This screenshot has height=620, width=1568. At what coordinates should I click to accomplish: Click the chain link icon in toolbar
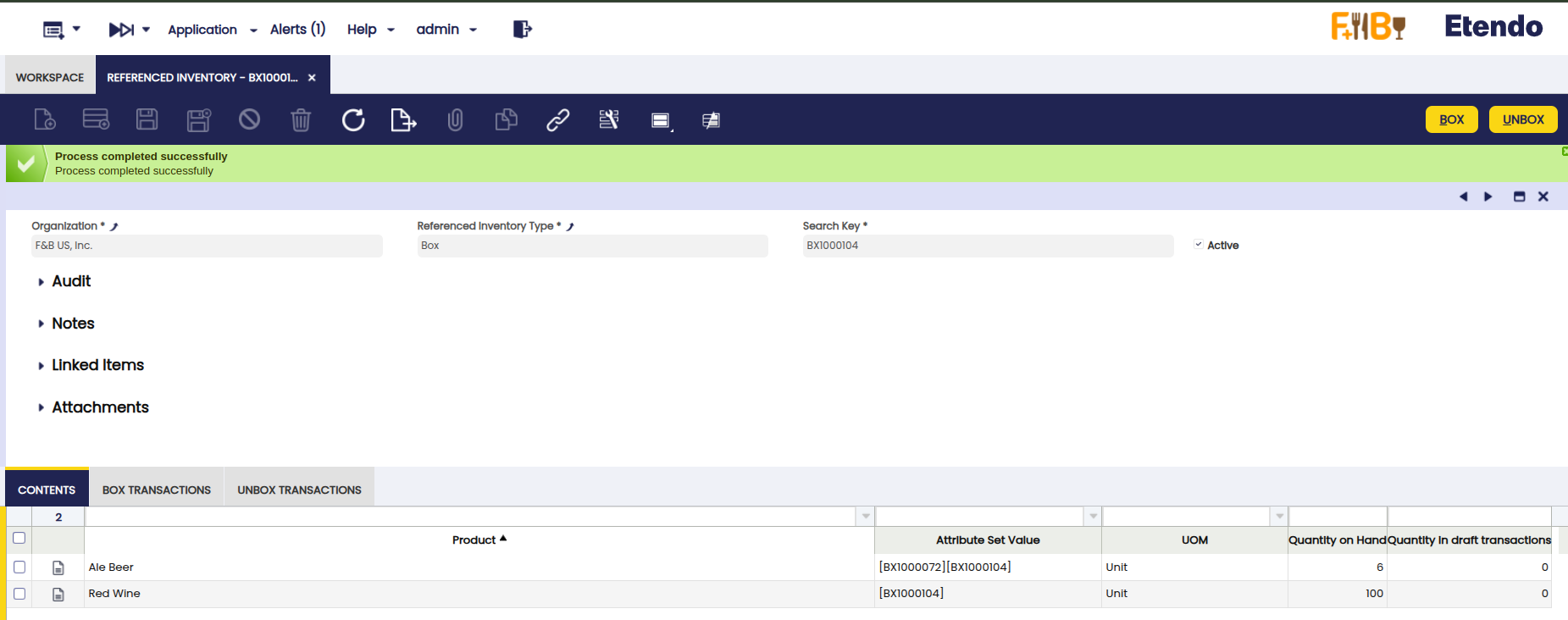click(x=557, y=120)
